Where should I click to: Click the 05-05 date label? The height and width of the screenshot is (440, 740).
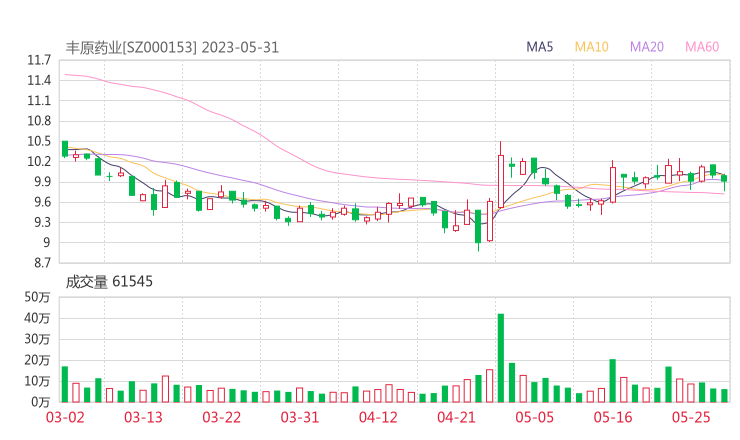tap(535, 417)
